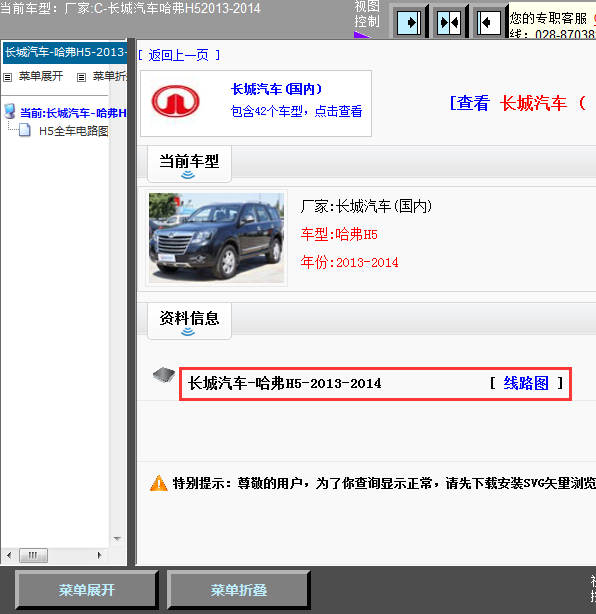Open the 线路图 link
Viewport: 596px width, 614px height.
pos(526,383)
